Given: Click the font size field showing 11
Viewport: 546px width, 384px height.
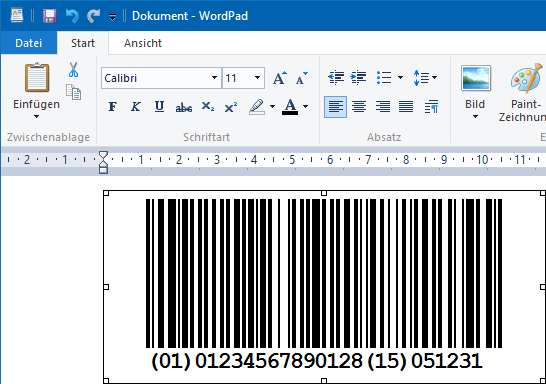Looking at the screenshot, I should (237, 78).
